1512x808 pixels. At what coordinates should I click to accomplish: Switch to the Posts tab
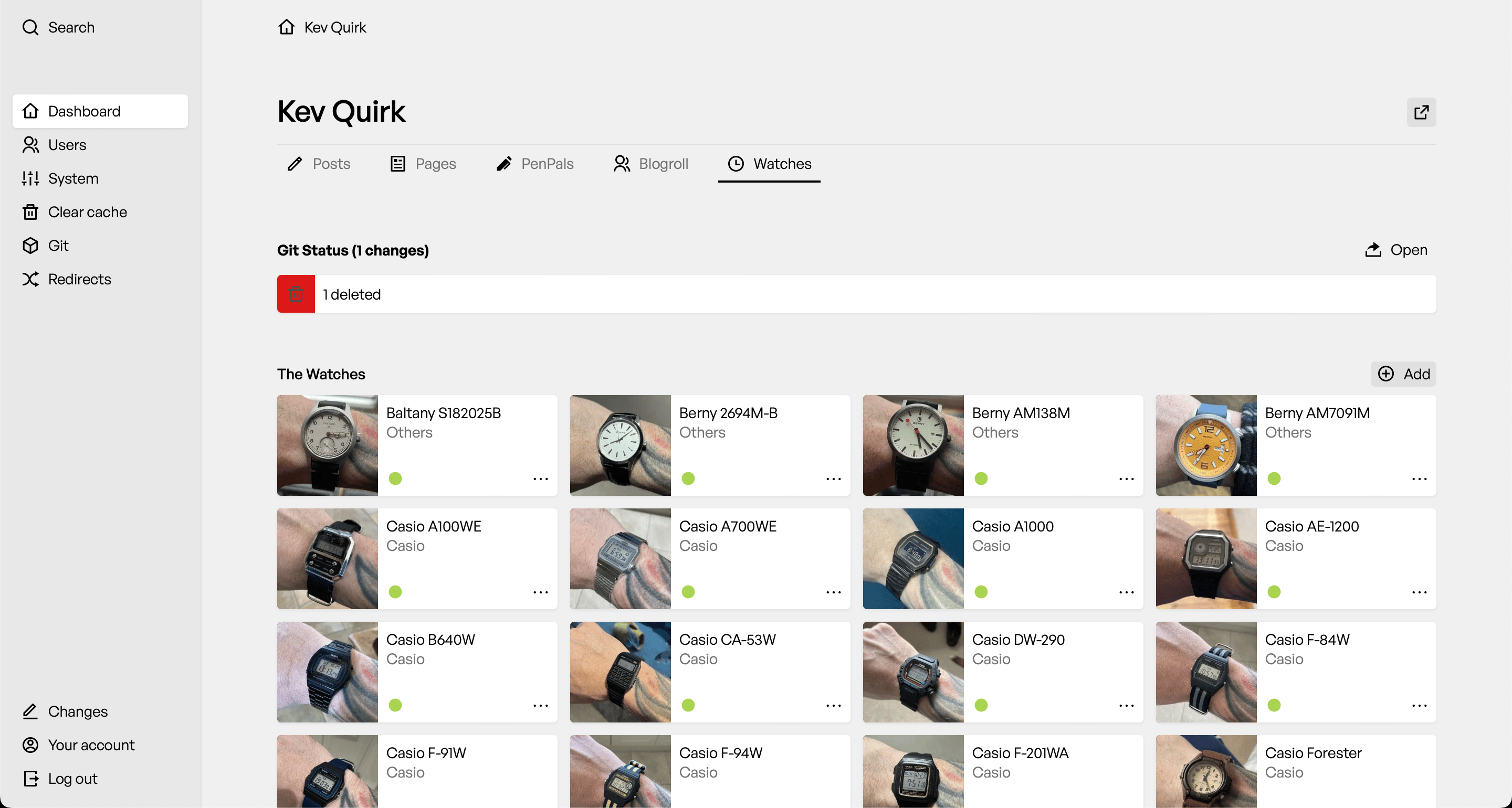tap(319, 164)
